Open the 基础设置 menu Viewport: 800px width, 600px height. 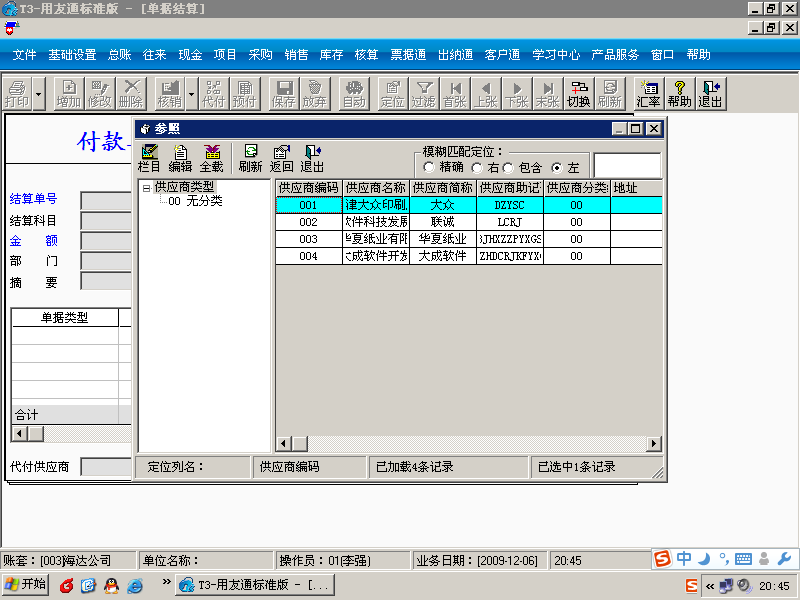pyautogui.click(x=72, y=55)
